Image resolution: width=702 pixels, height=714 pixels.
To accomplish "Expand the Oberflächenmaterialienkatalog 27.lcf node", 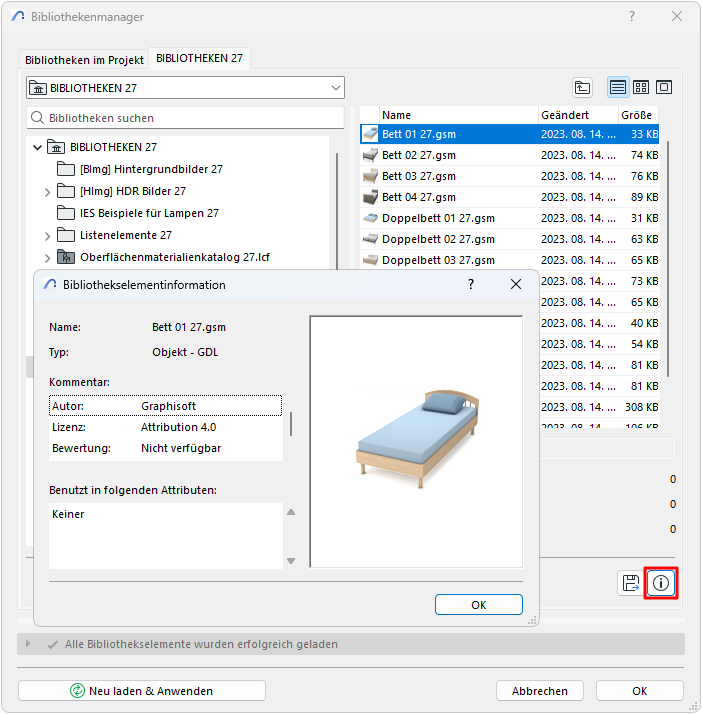I will [x=47, y=258].
